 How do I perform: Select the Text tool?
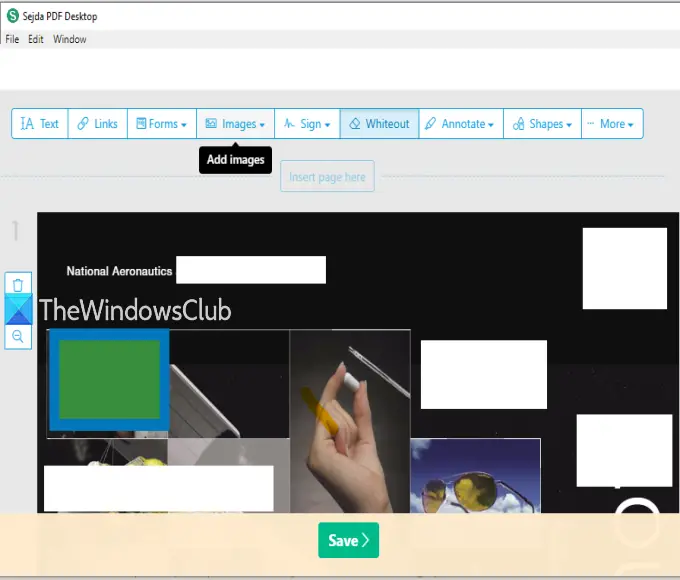40,124
